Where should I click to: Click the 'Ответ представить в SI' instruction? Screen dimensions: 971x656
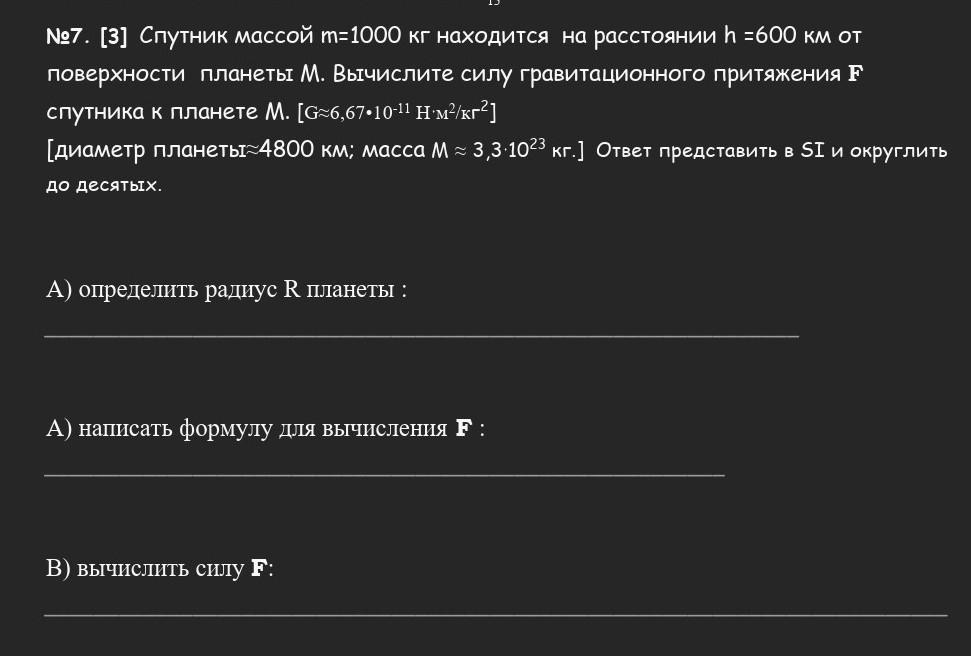pos(710,151)
